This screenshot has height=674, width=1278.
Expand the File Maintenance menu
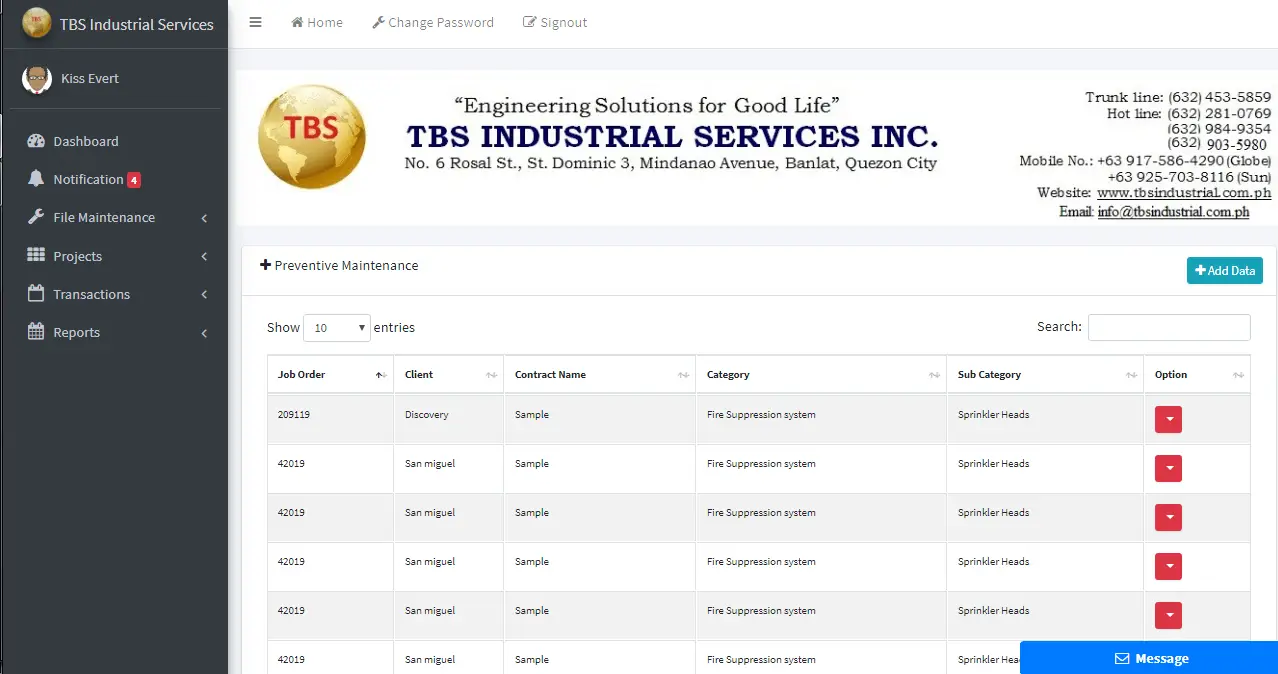(x=114, y=217)
